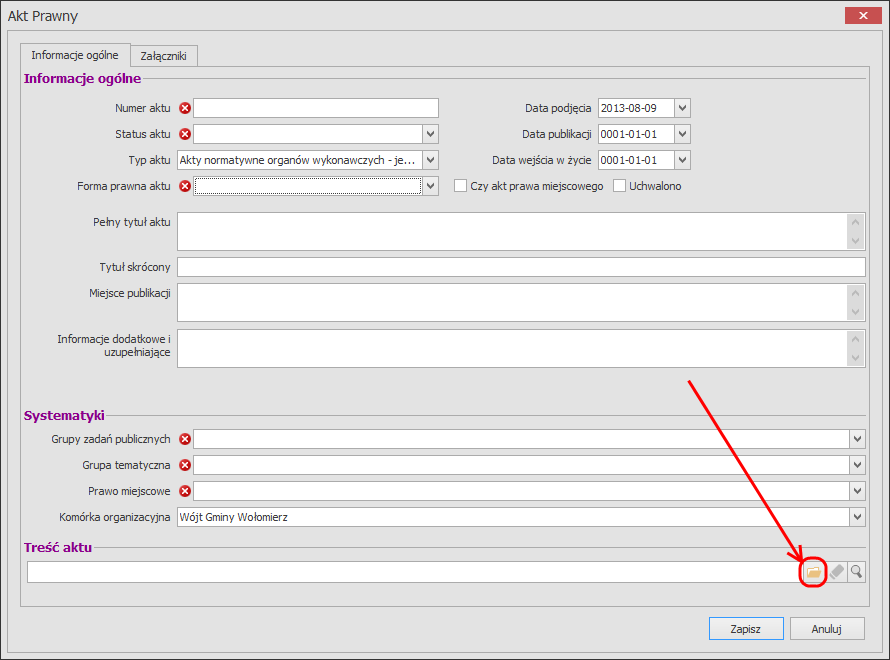Open the Typ aktu dropdown arrow

click(431, 160)
